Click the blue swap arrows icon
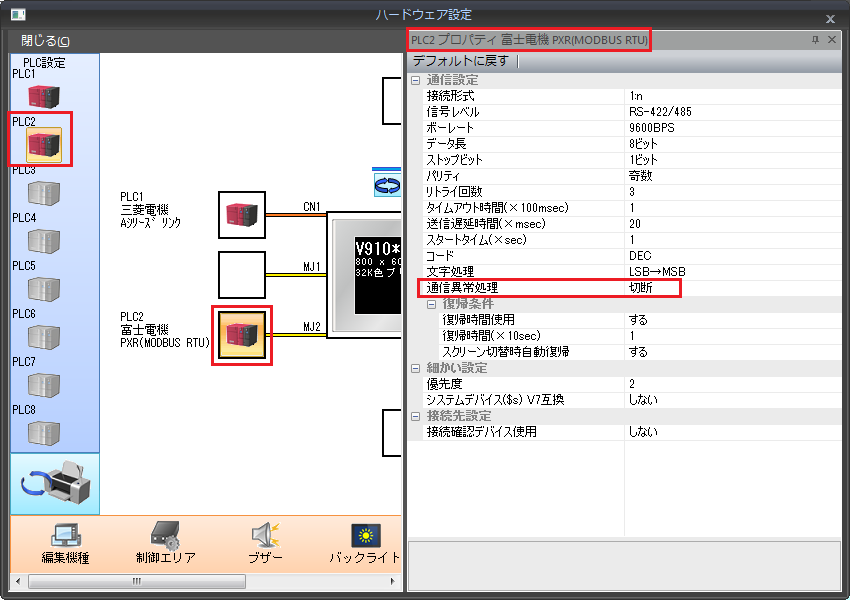The width and height of the screenshot is (850, 600). tap(385, 184)
